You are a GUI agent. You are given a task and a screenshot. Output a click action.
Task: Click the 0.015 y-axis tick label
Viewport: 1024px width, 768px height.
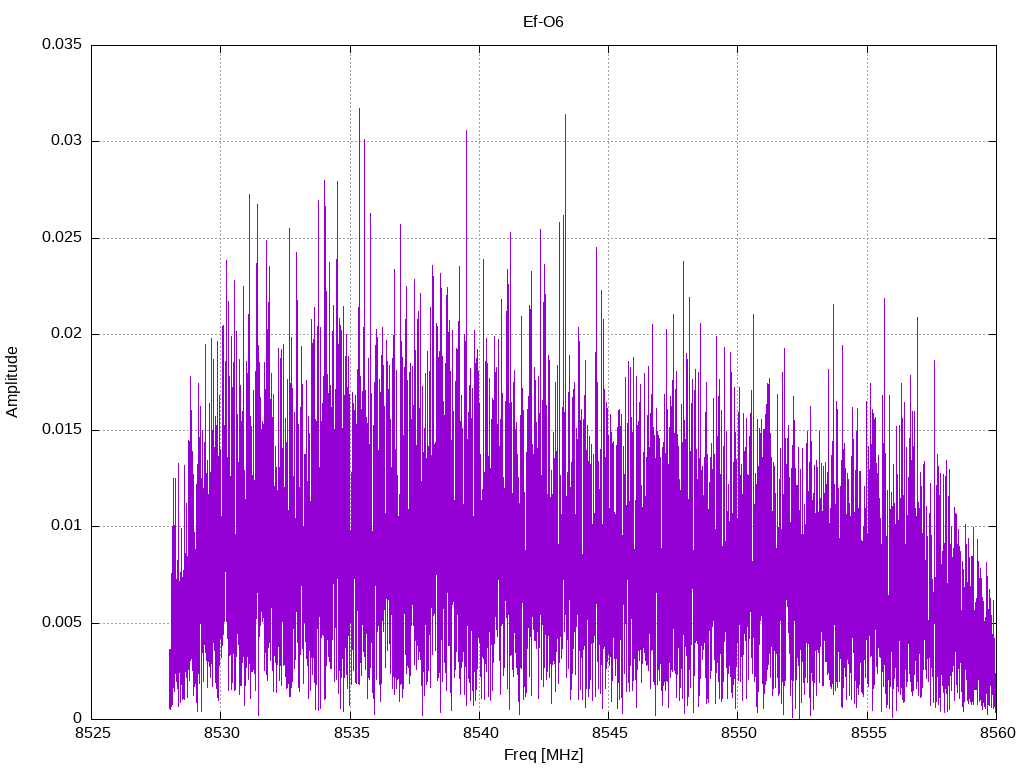(62, 429)
